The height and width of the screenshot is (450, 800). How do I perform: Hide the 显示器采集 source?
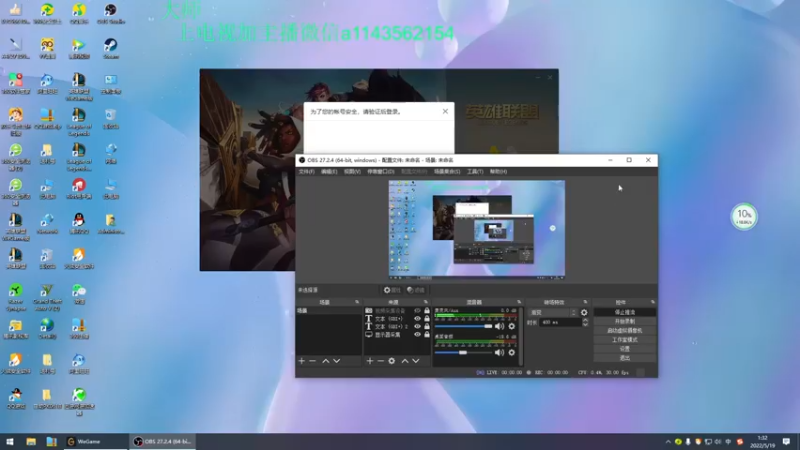(417, 335)
